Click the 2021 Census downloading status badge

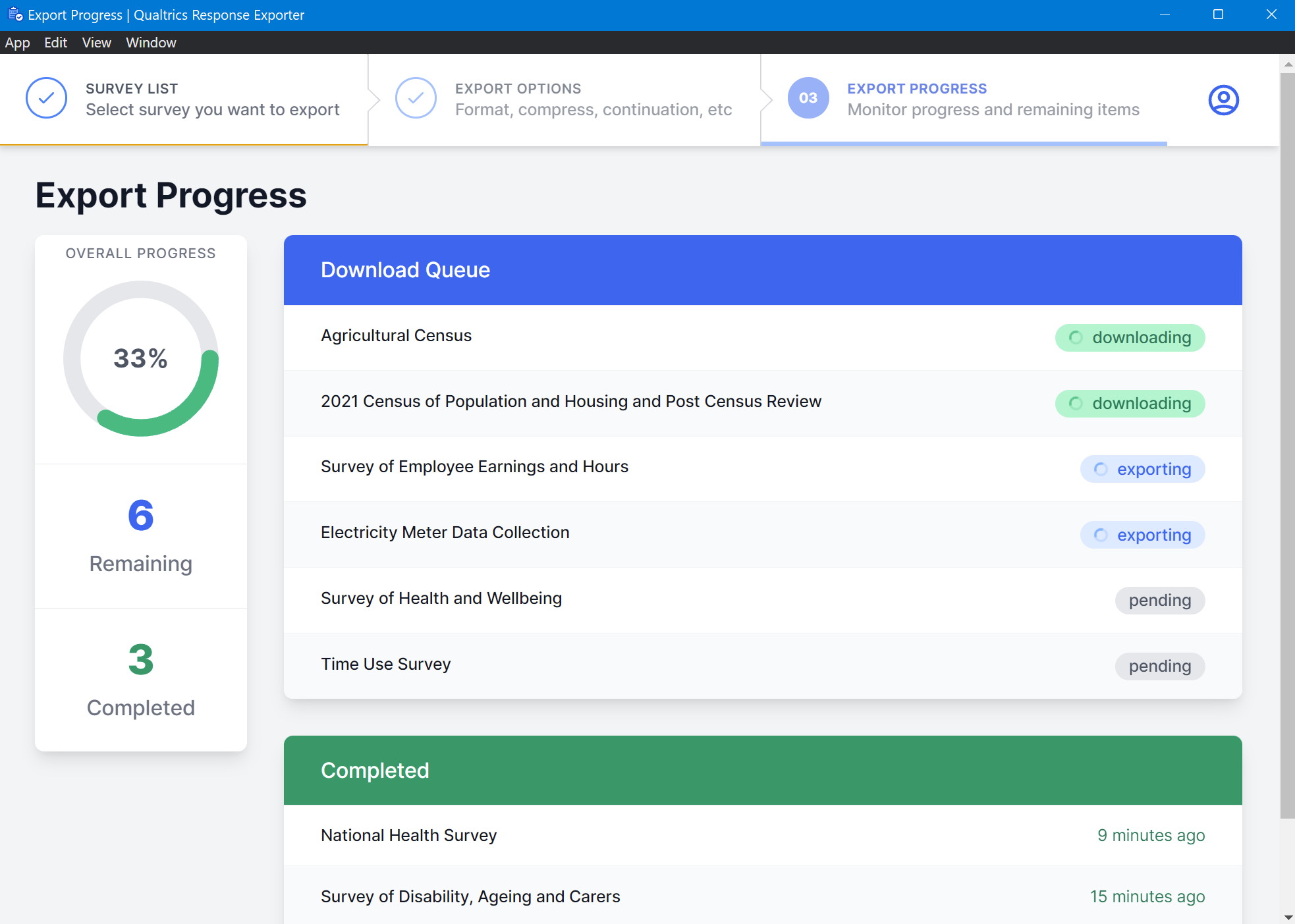[x=1130, y=404]
